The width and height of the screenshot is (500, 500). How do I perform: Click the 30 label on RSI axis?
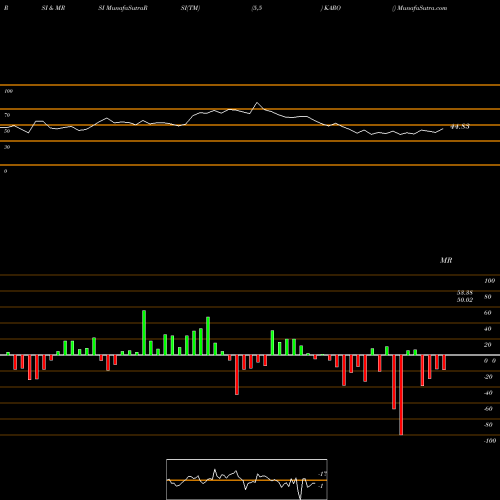7,147
